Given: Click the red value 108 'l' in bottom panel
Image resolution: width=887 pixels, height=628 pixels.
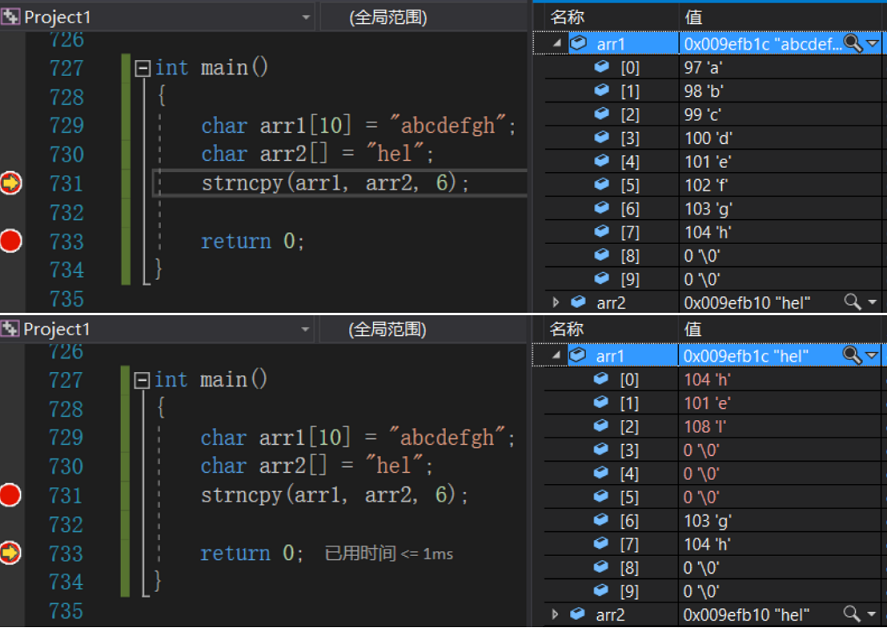Looking at the screenshot, I should click(x=705, y=427).
